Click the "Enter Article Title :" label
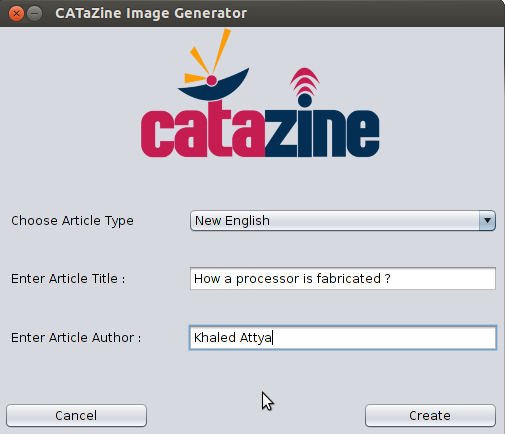The width and height of the screenshot is (505, 434). coord(68,279)
